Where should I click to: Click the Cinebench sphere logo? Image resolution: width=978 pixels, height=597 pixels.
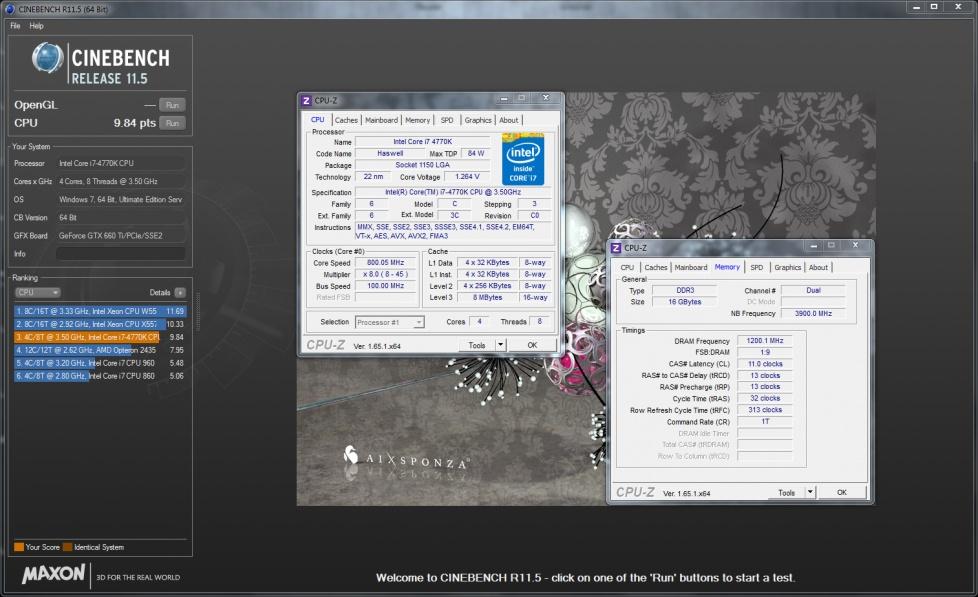(x=47, y=58)
